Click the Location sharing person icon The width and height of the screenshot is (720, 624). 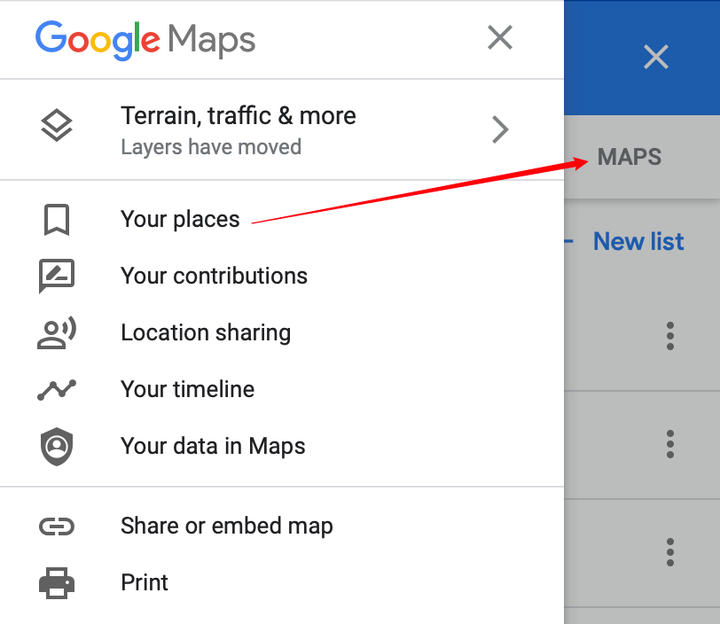(x=56, y=333)
